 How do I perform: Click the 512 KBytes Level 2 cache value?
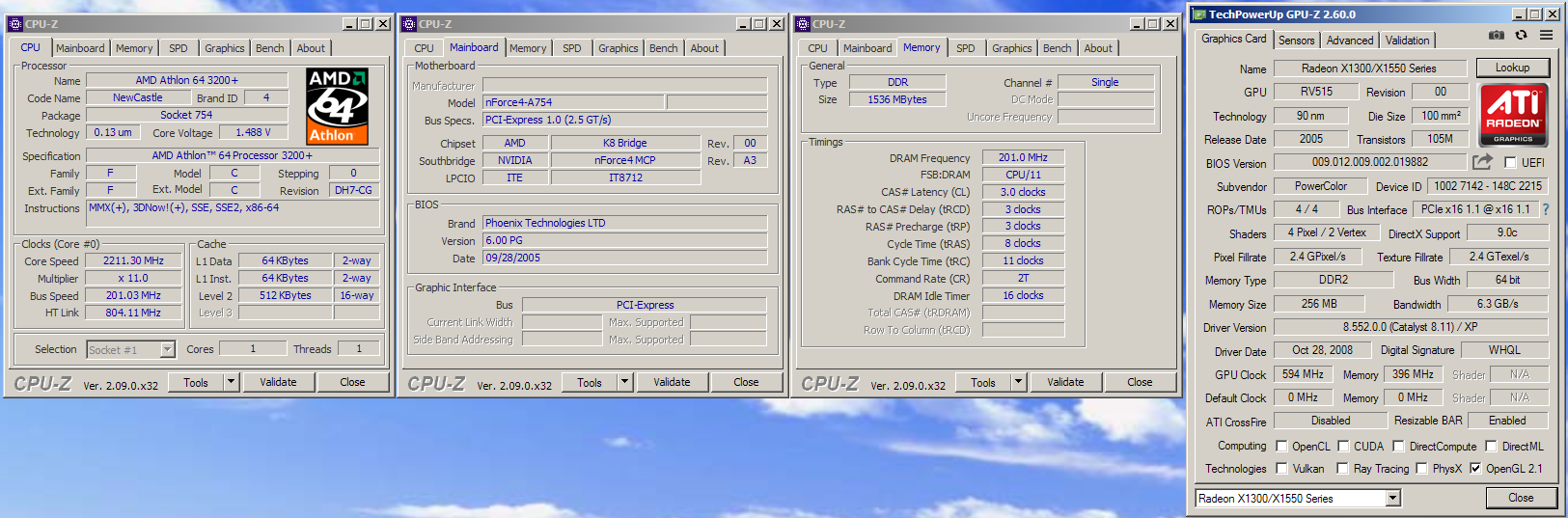coord(286,295)
